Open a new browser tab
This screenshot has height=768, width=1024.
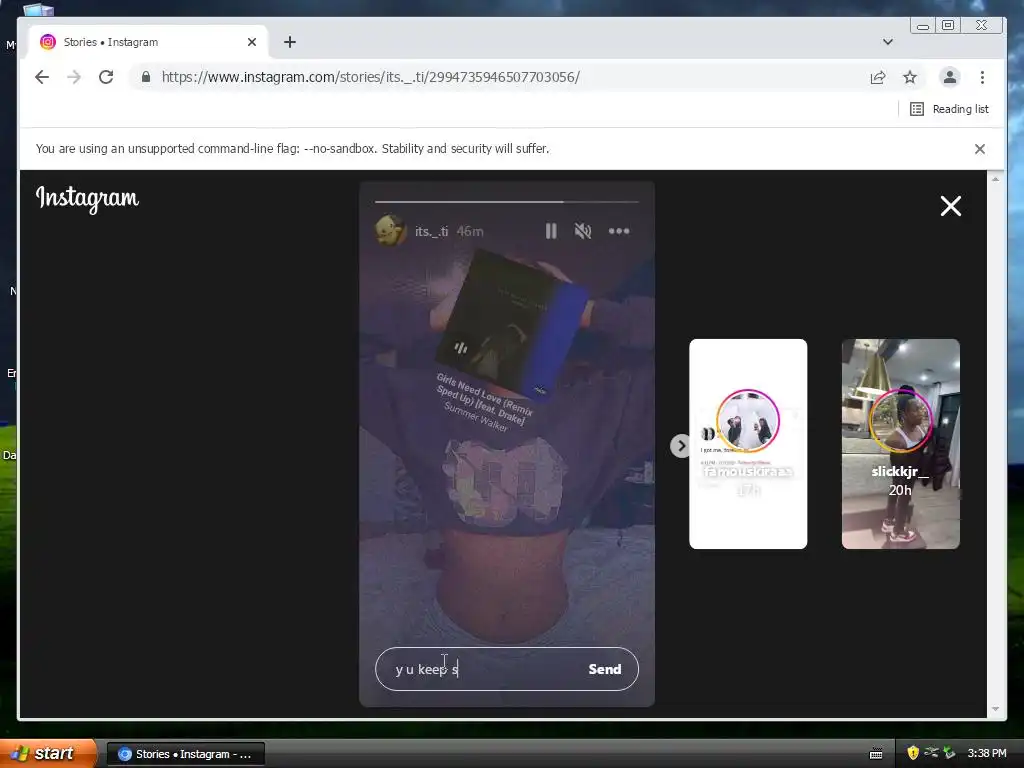290,42
